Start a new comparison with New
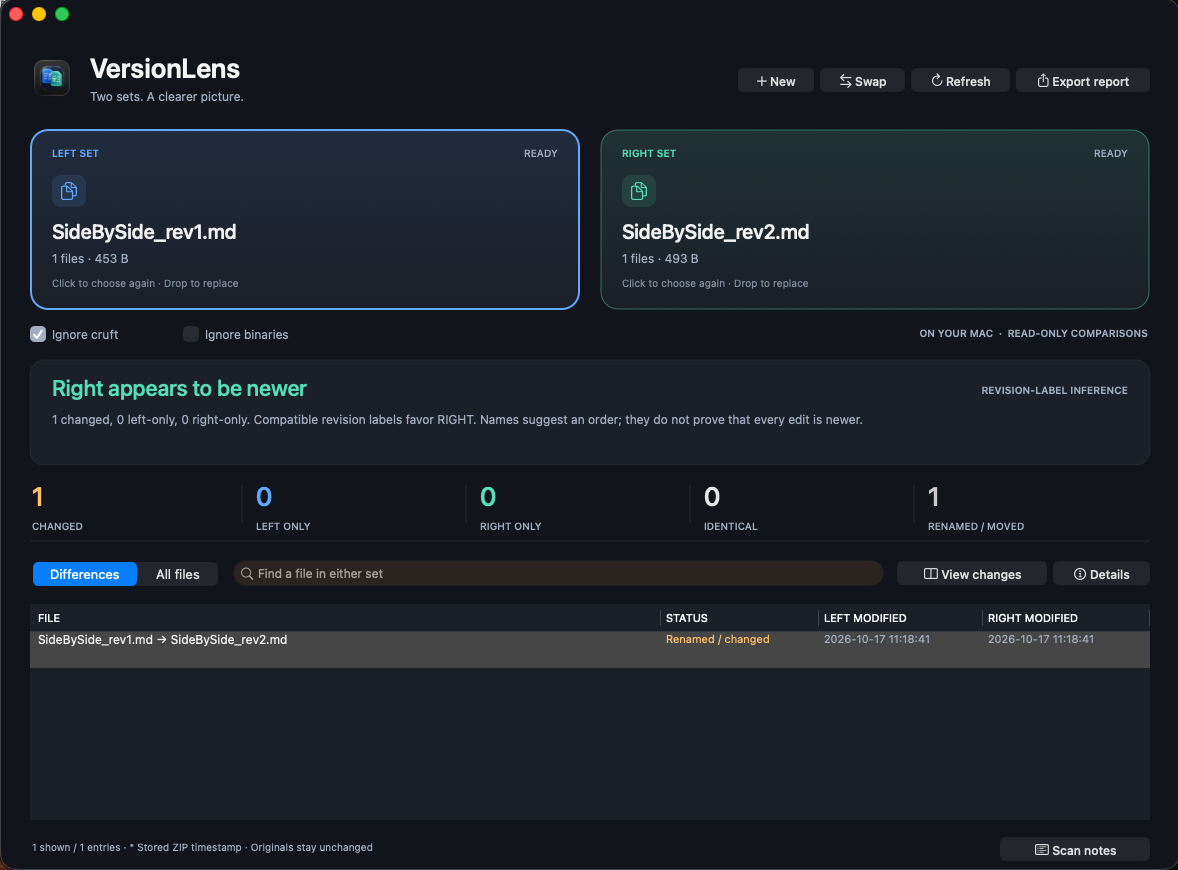This screenshot has width=1178, height=870. [775, 81]
